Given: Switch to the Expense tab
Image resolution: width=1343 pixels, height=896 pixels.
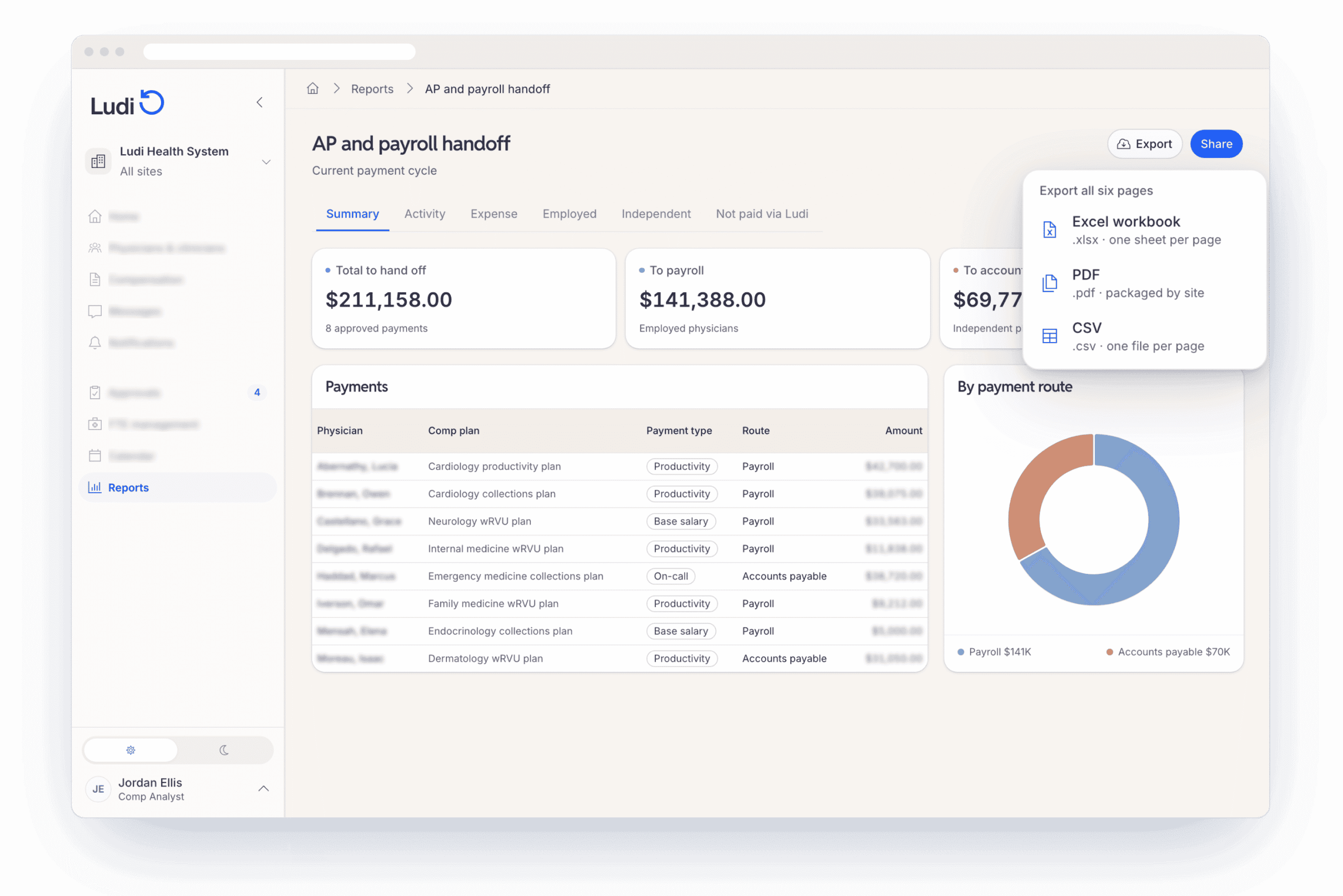Looking at the screenshot, I should click(494, 214).
